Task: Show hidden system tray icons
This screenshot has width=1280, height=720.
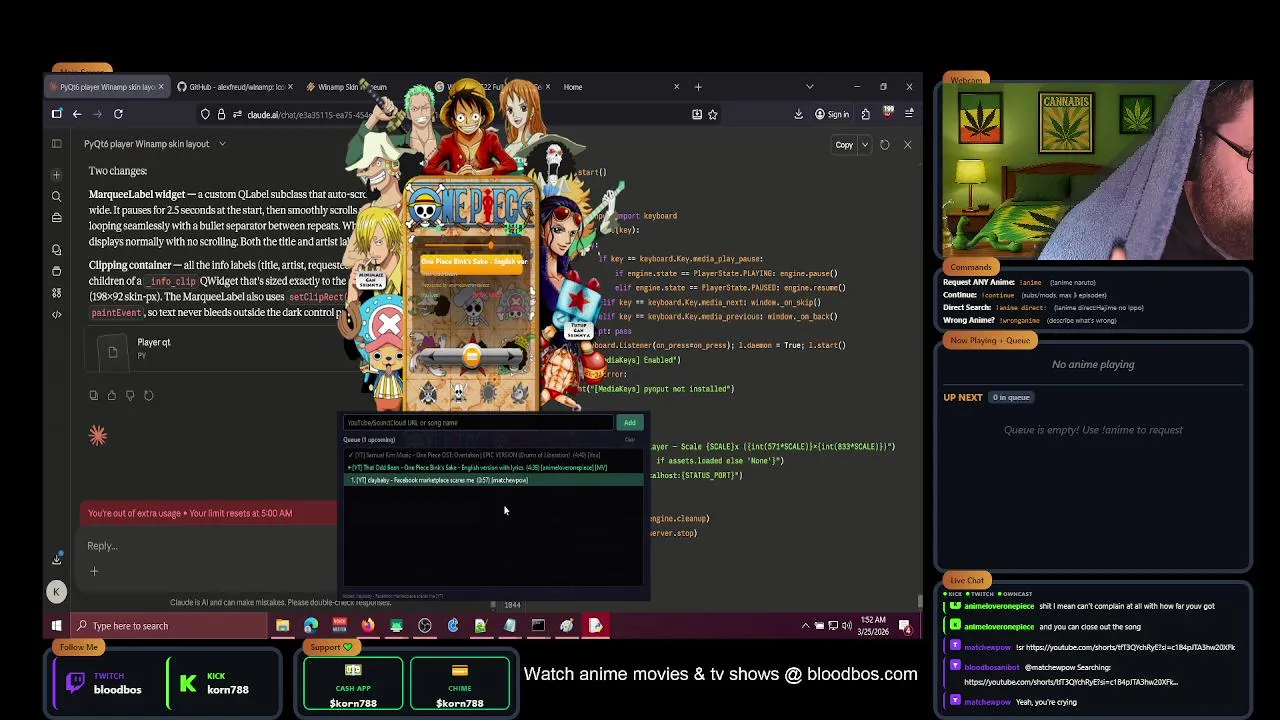Action: click(x=805, y=626)
